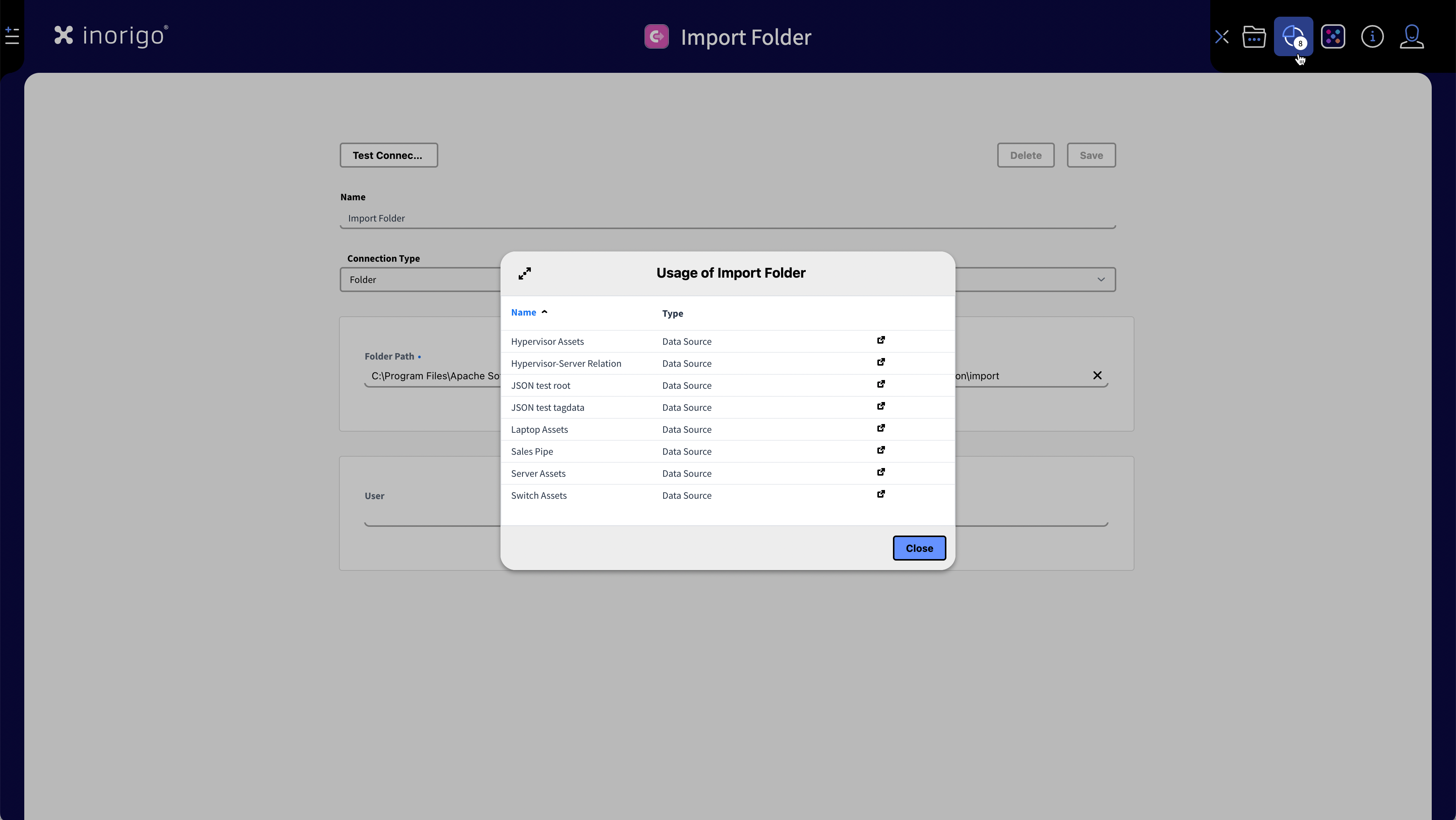
Task: Click the blue X icon in header
Action: point(1221,37)
